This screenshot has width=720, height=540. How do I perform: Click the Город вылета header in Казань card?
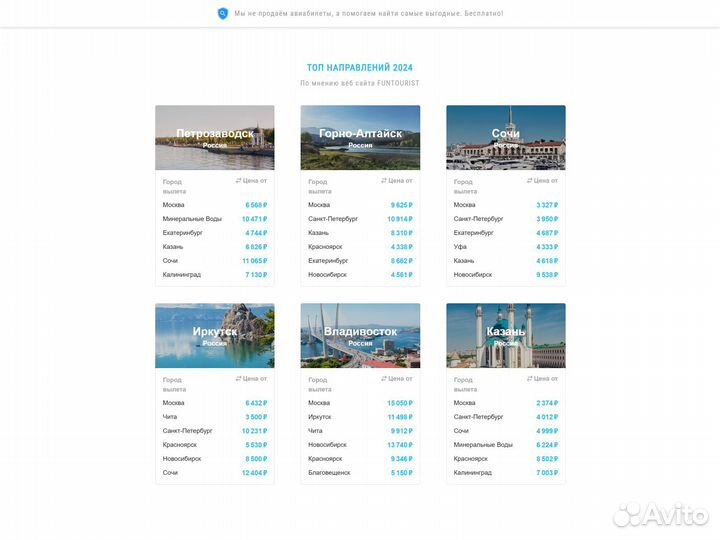click(x=465, y=384)
